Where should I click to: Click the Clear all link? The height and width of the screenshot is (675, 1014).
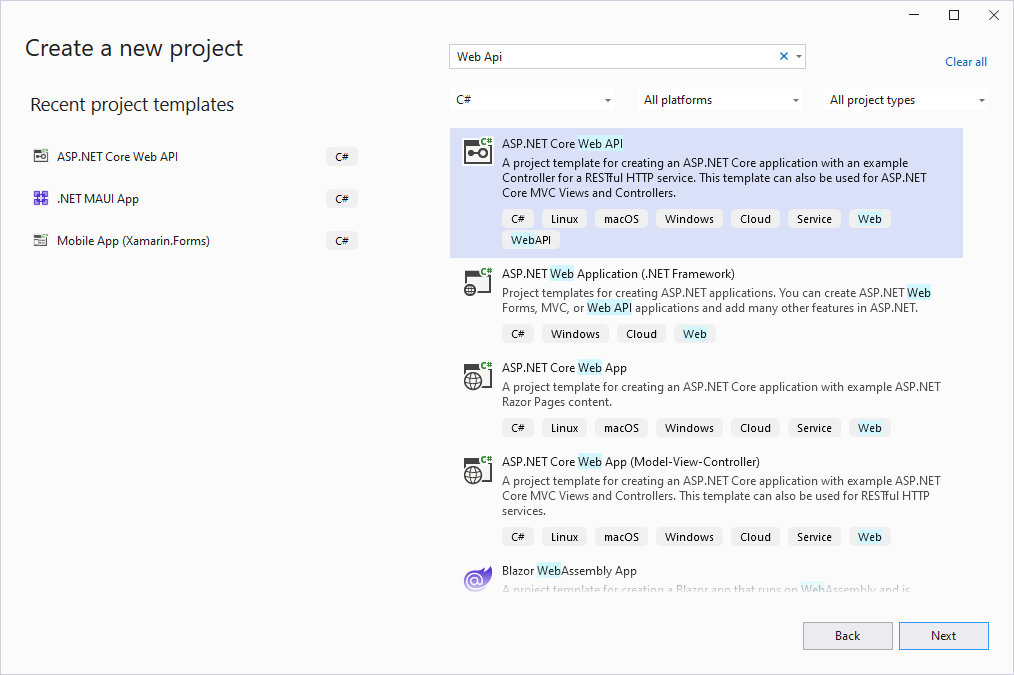[965, 62]
